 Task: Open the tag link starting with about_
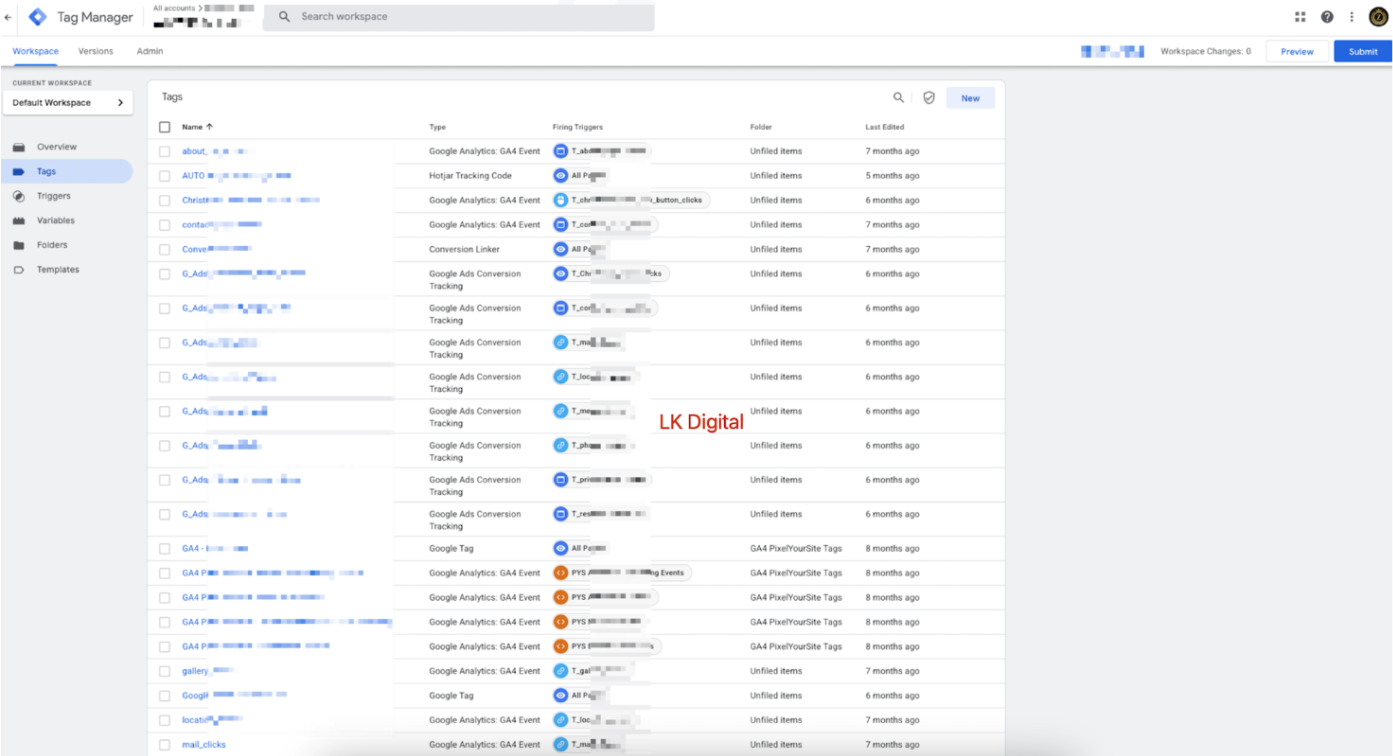[213, 151]
